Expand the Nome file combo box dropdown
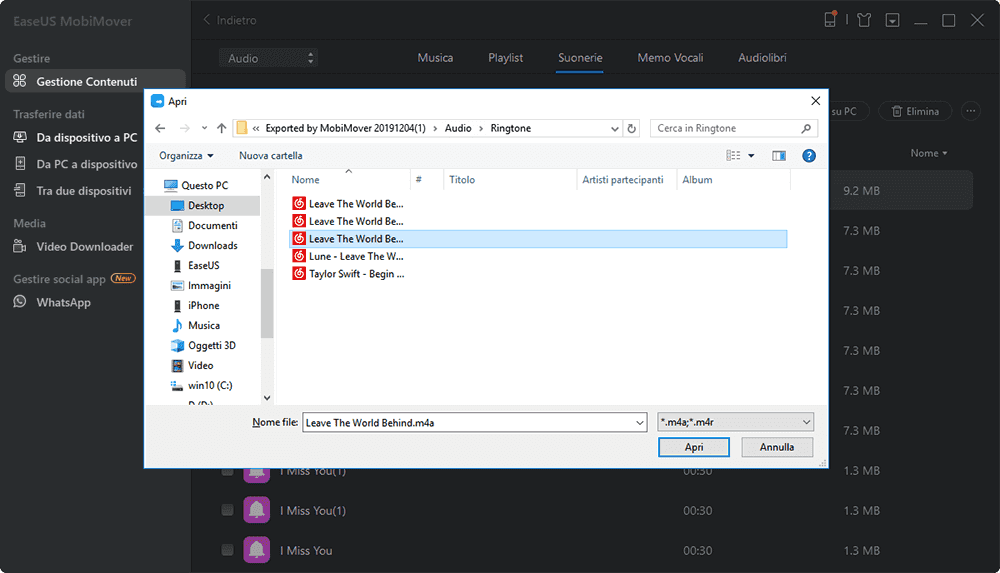Image resolution: width=1000 pixels, height=573 pixels. pos(639,422)
